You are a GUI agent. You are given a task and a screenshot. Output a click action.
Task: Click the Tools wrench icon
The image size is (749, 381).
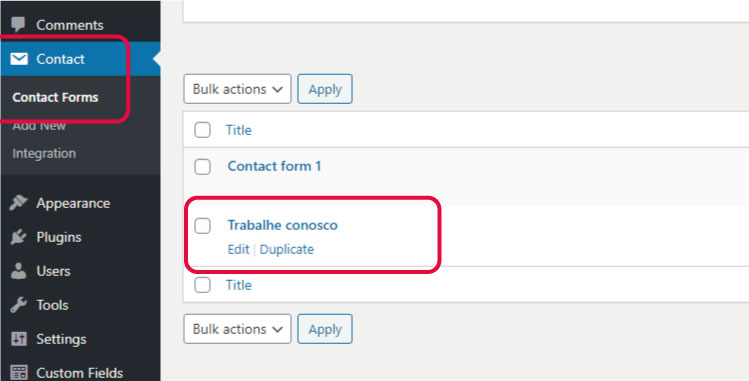pyautogui.click(x=18, y=305)
